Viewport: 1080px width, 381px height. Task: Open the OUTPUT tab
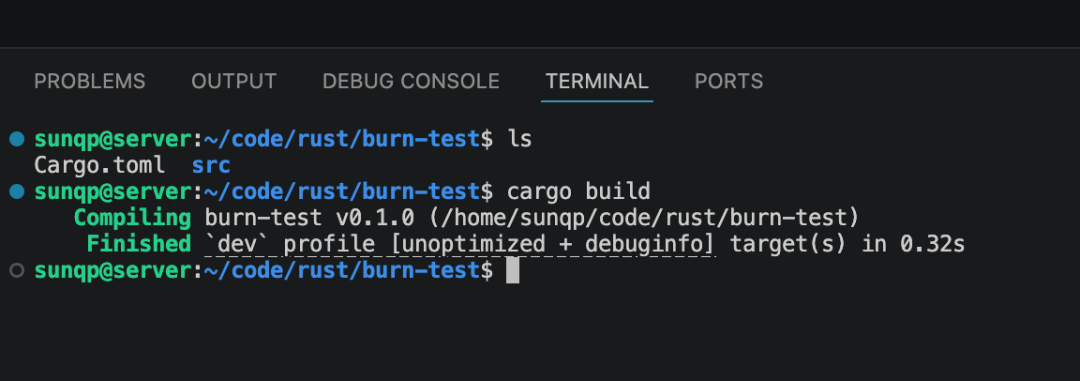tap(233, 81)
